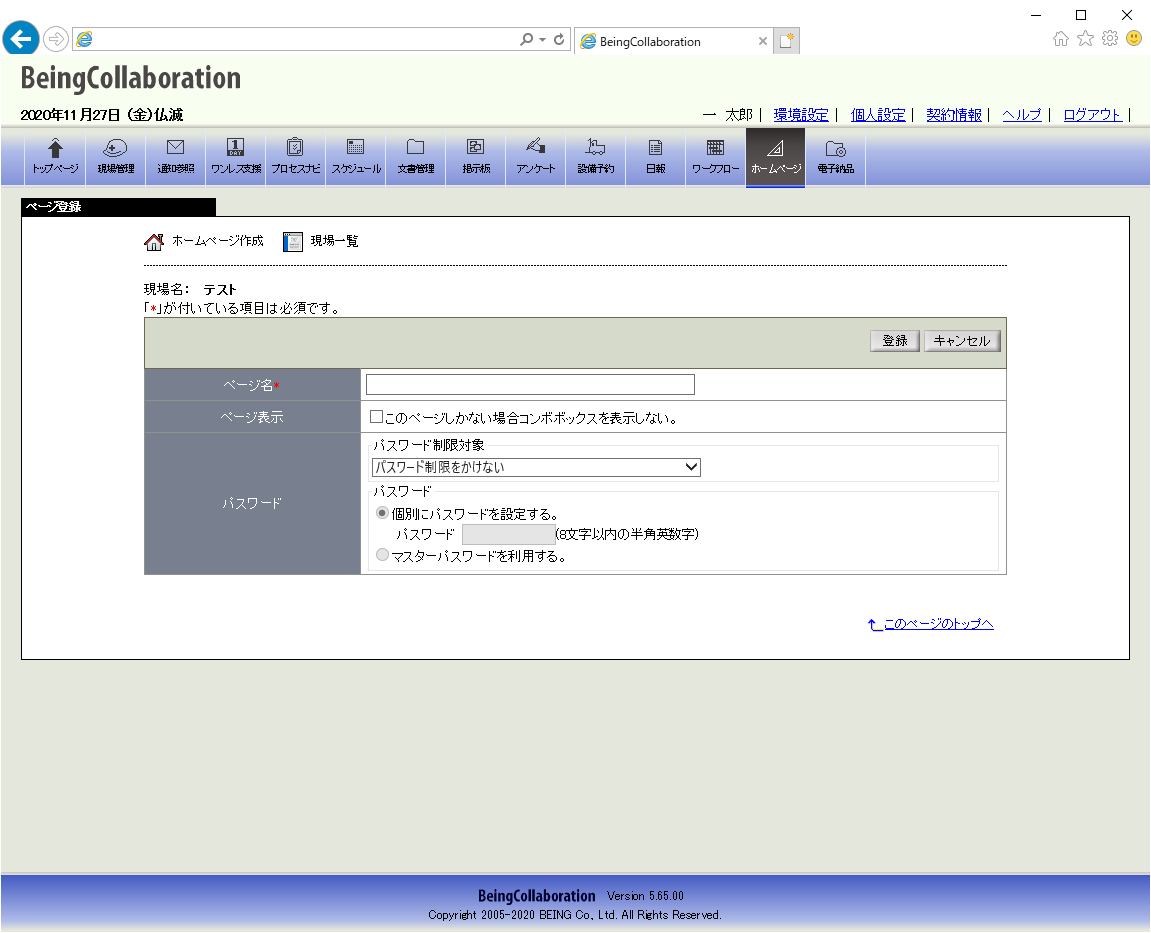Click the address bar search magnifier icon

tap(526, 39)
